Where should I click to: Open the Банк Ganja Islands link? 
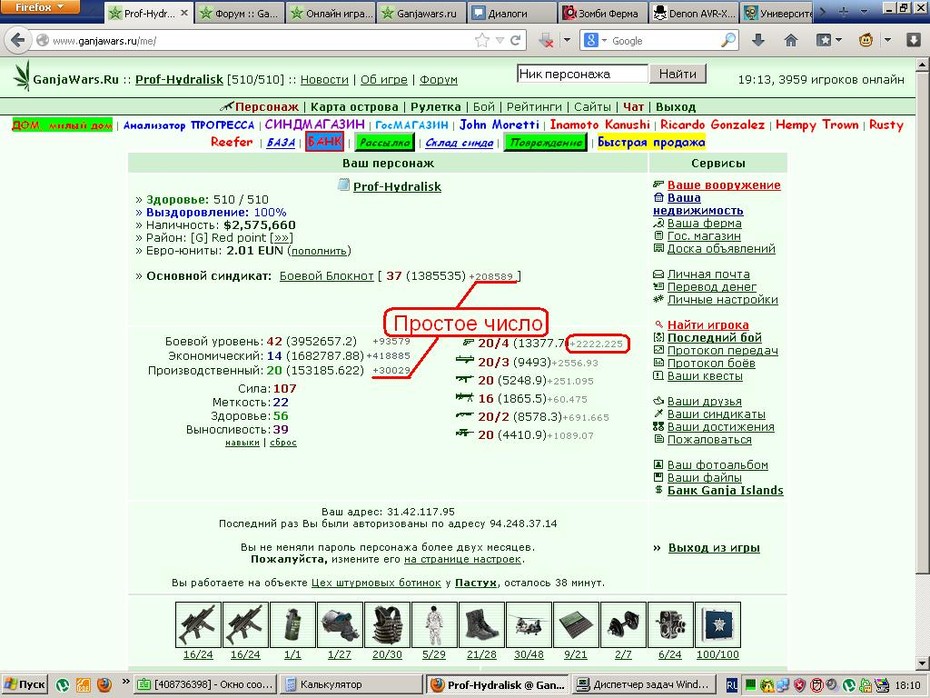[x=725, y=490]
